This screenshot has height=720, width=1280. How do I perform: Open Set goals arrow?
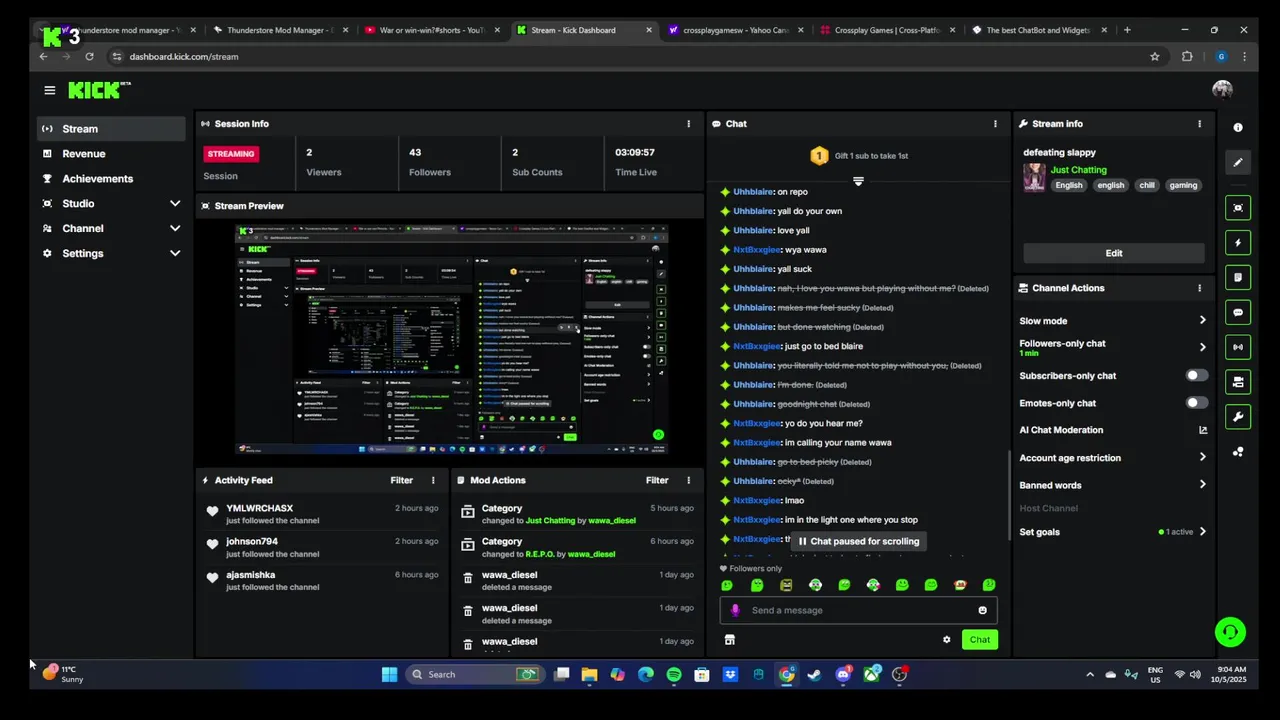tap(1202, 532)
